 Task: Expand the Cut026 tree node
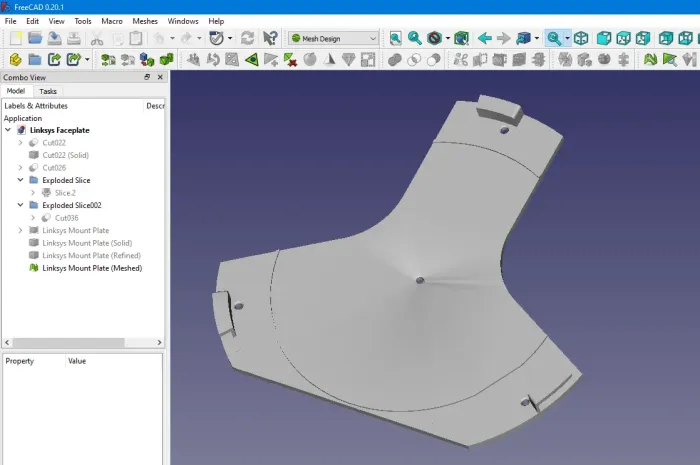pos(20,167)
